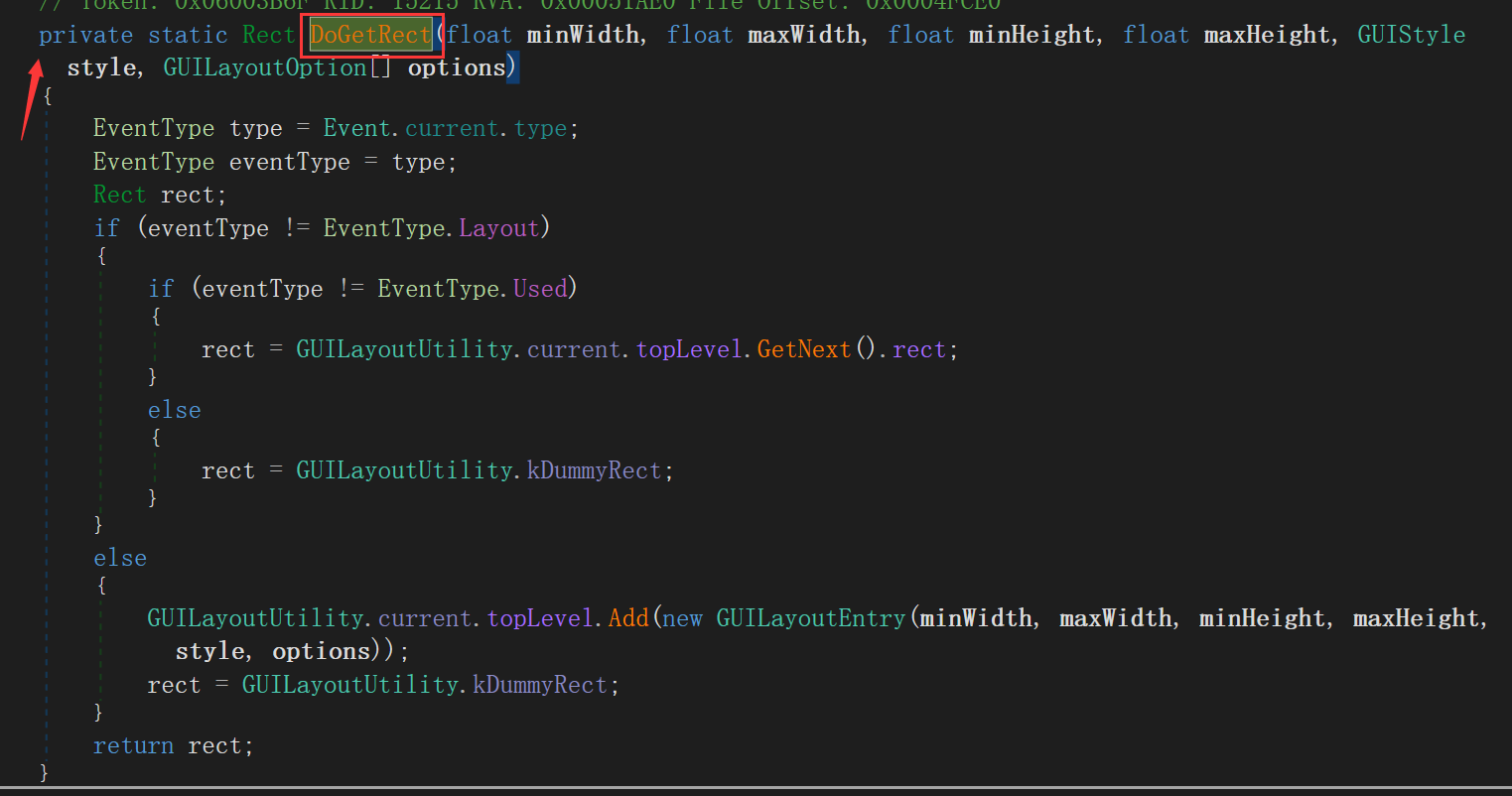Click rect variable in 'Rect rect;' declaration
Viewport: 1512px width, 796px height.
tap(189, 195)
